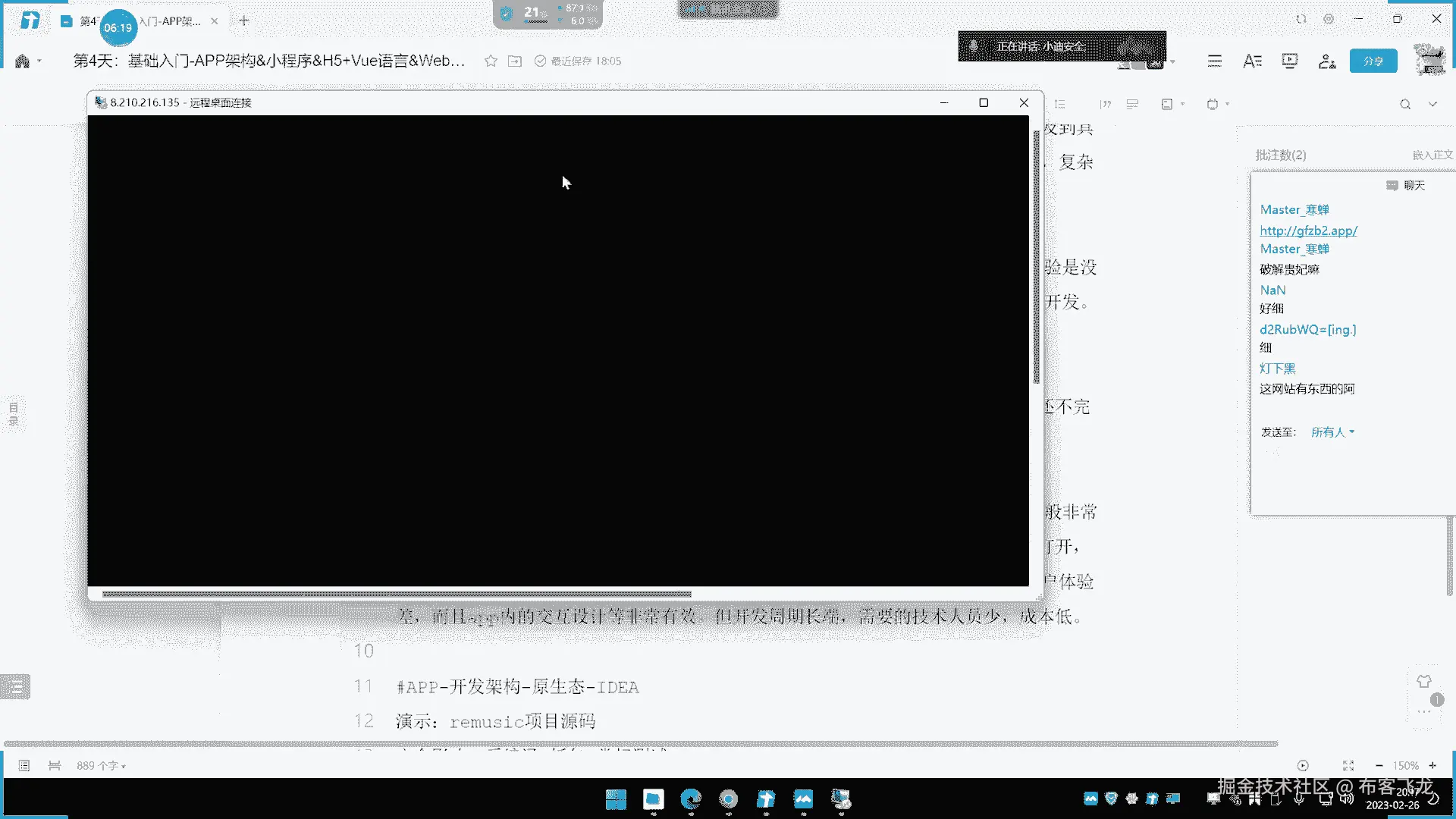This screenshot has width=1456, height=819.
Task: Increase zoom with the plus next to 150%
Action: 1432,766
